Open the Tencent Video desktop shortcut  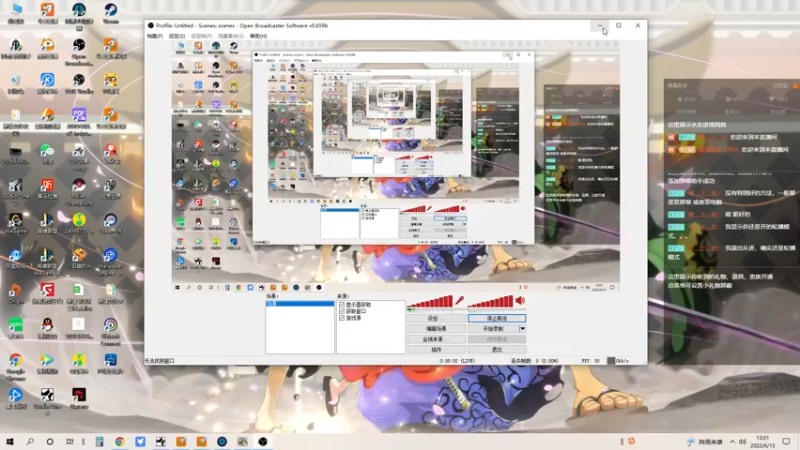47,363
